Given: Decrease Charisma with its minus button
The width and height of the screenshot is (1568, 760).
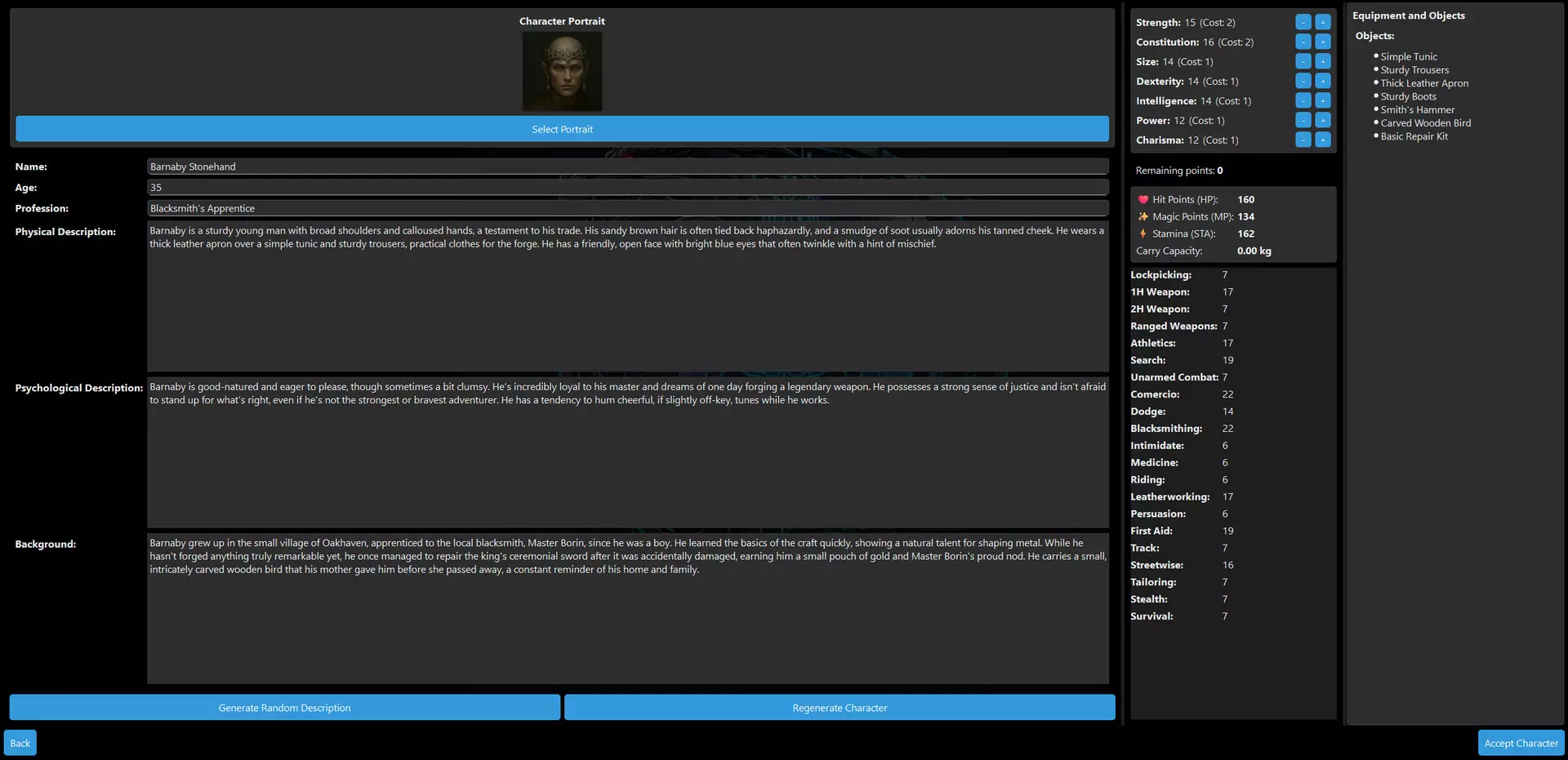Looking at the screenshot, I should 1303,140.
